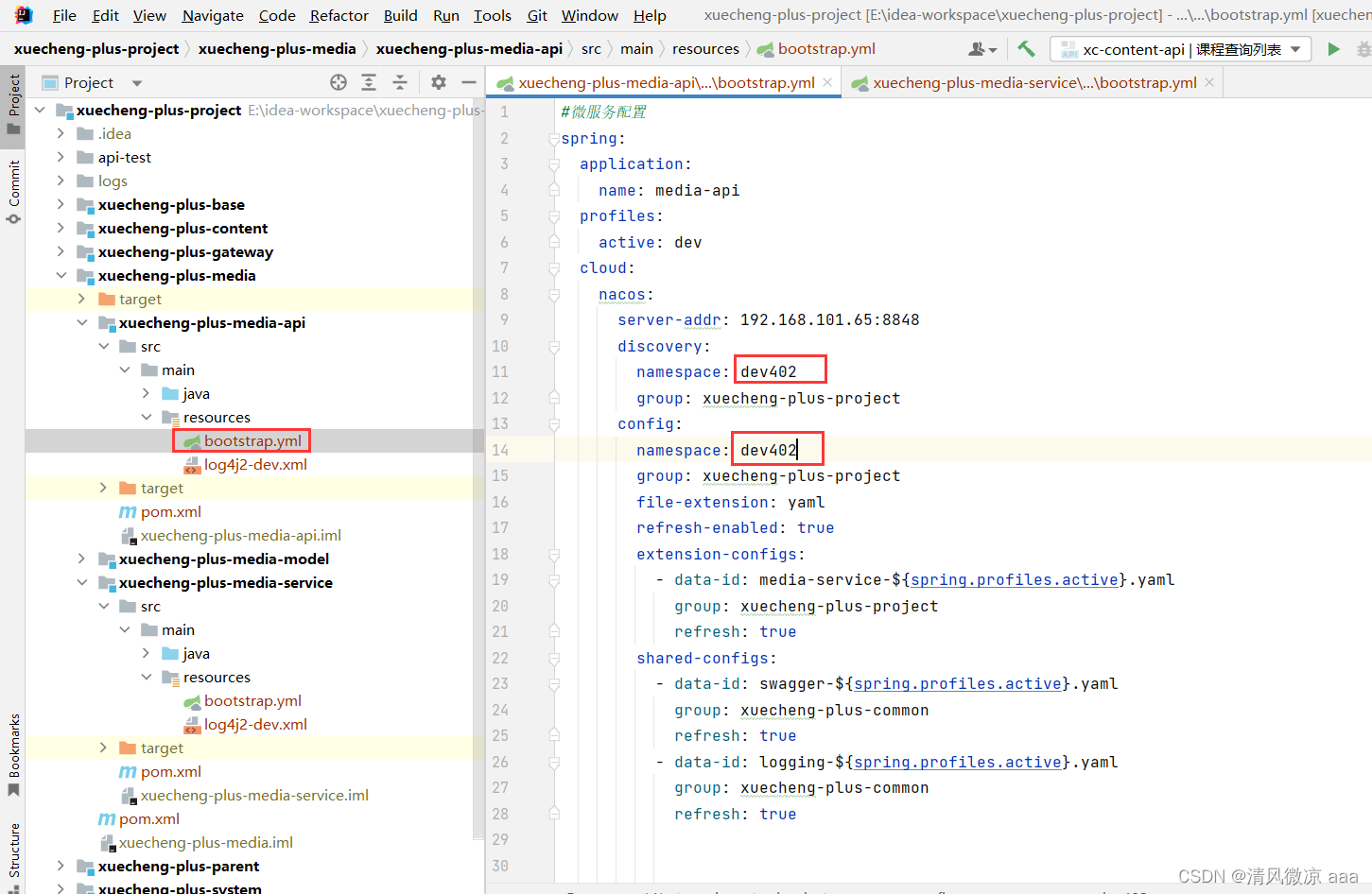Open the Project tool window sidebar tab
Image resolution: width=1372 pixels, height=894 pixels.
[x=13, y=106]
